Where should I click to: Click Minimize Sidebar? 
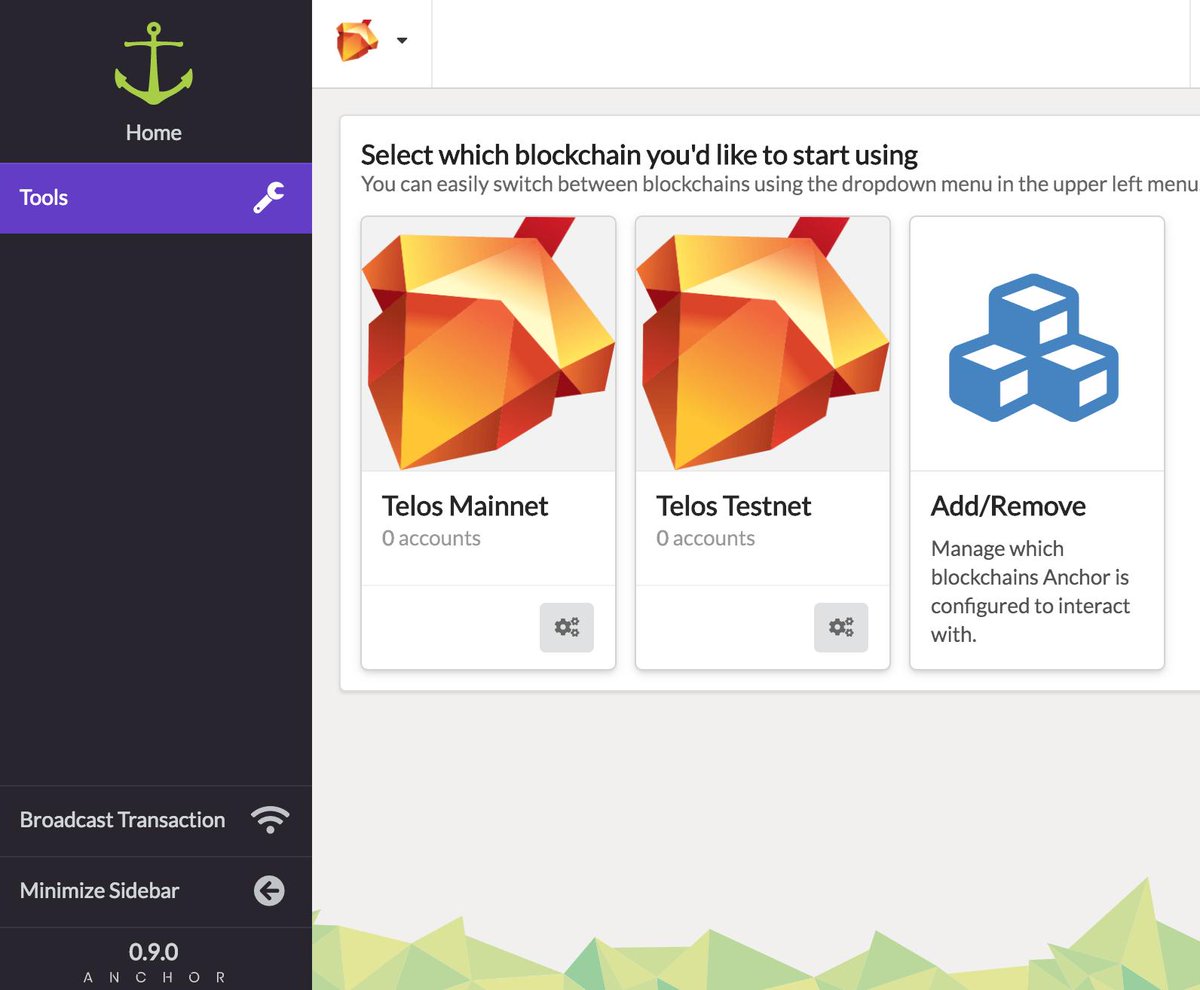click(156, 891)
